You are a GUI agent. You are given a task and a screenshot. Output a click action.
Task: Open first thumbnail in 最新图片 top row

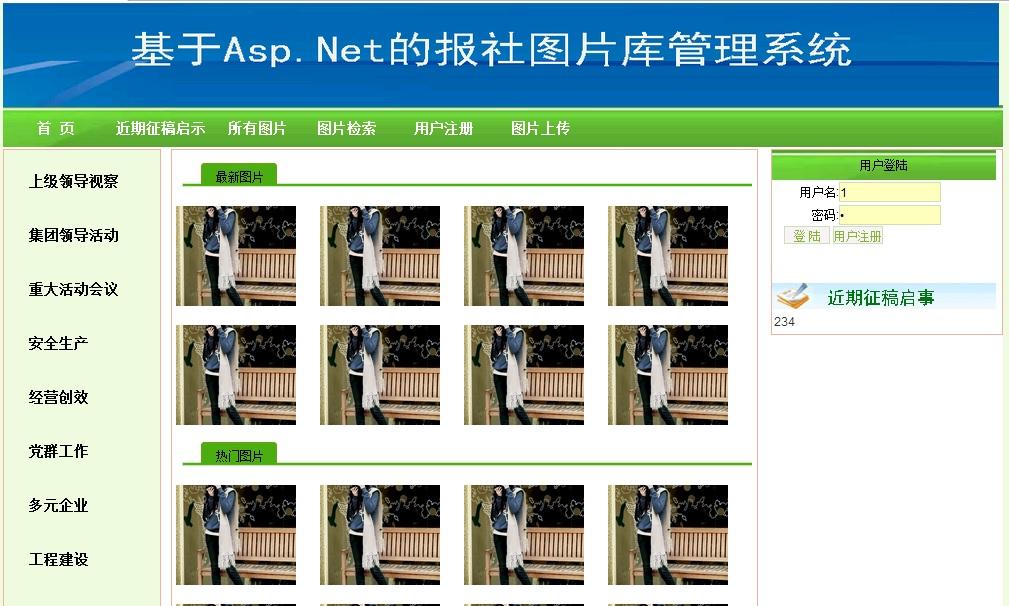tap(236, 256)
